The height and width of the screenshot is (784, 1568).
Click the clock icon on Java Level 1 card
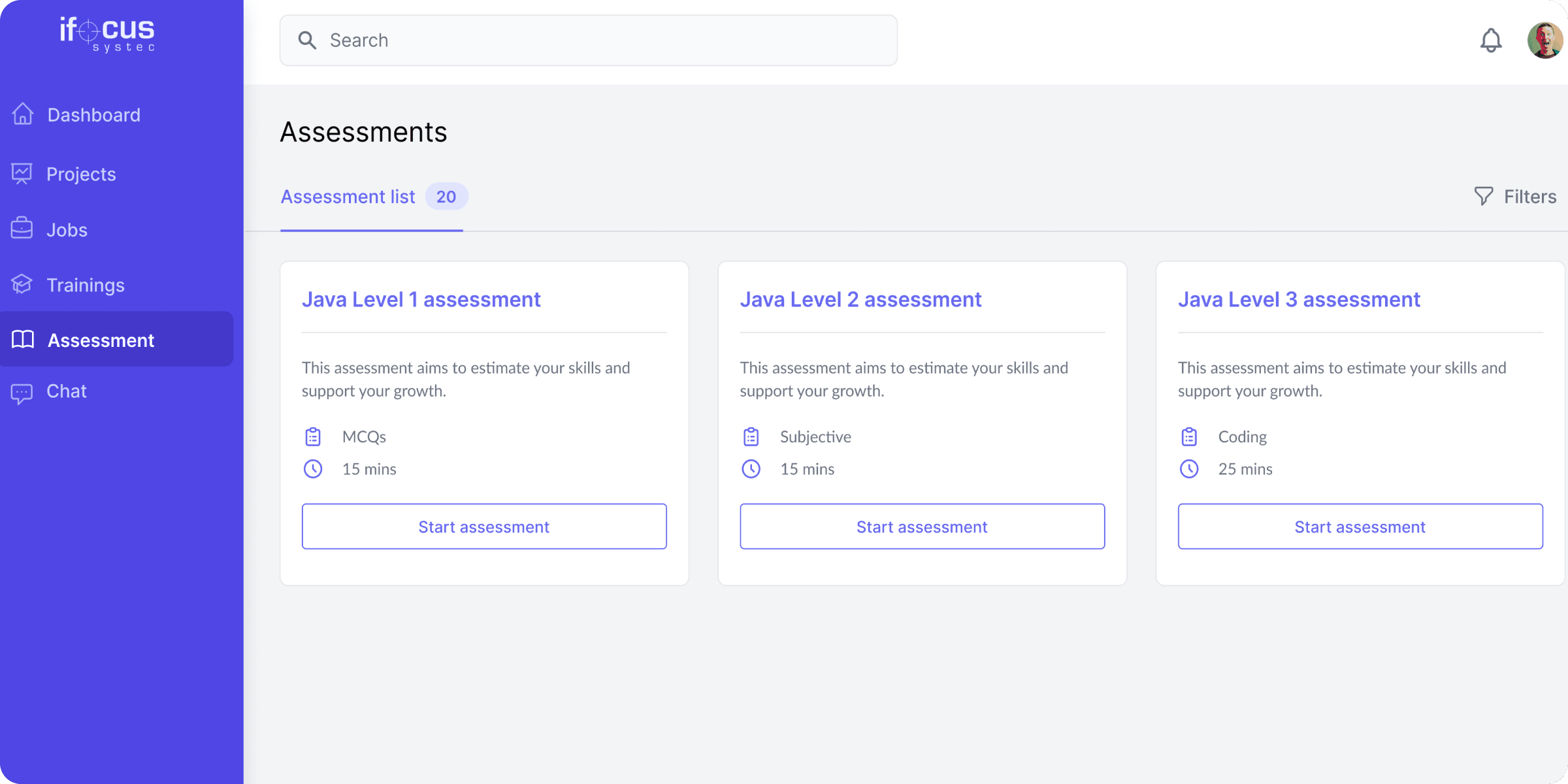tap(313, 469)
